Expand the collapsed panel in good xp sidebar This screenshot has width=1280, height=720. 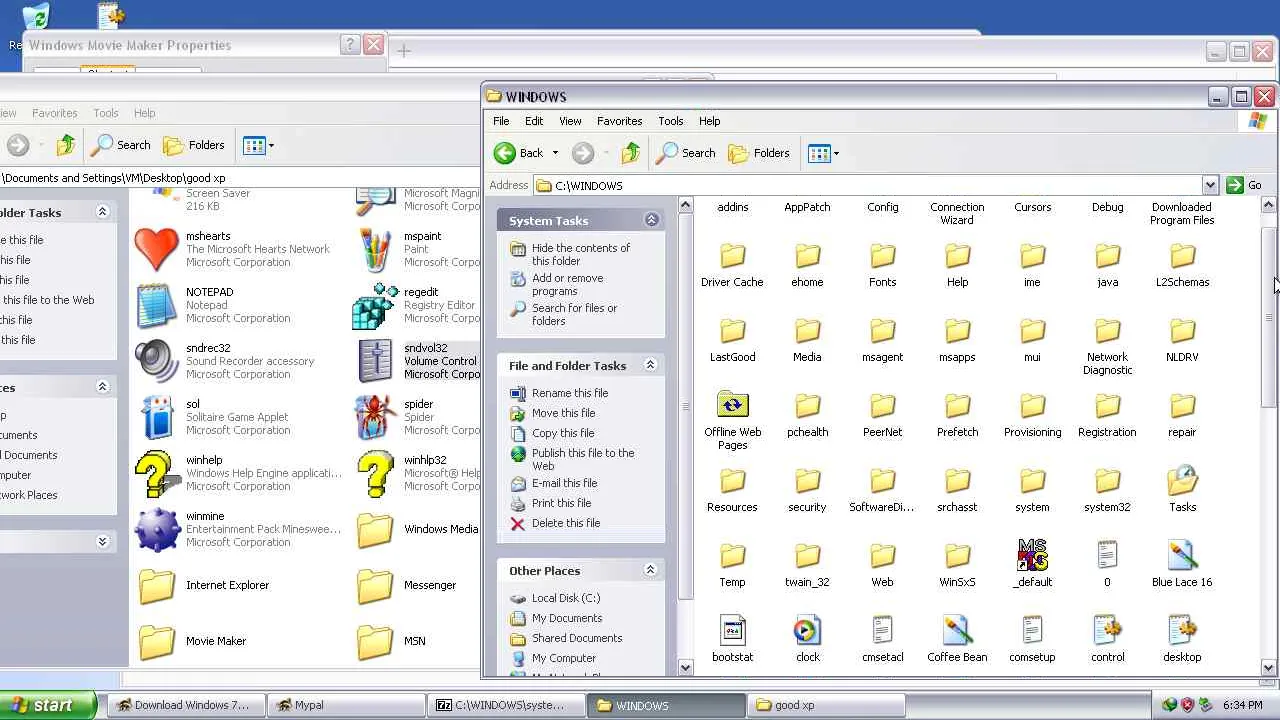point(102,541)
